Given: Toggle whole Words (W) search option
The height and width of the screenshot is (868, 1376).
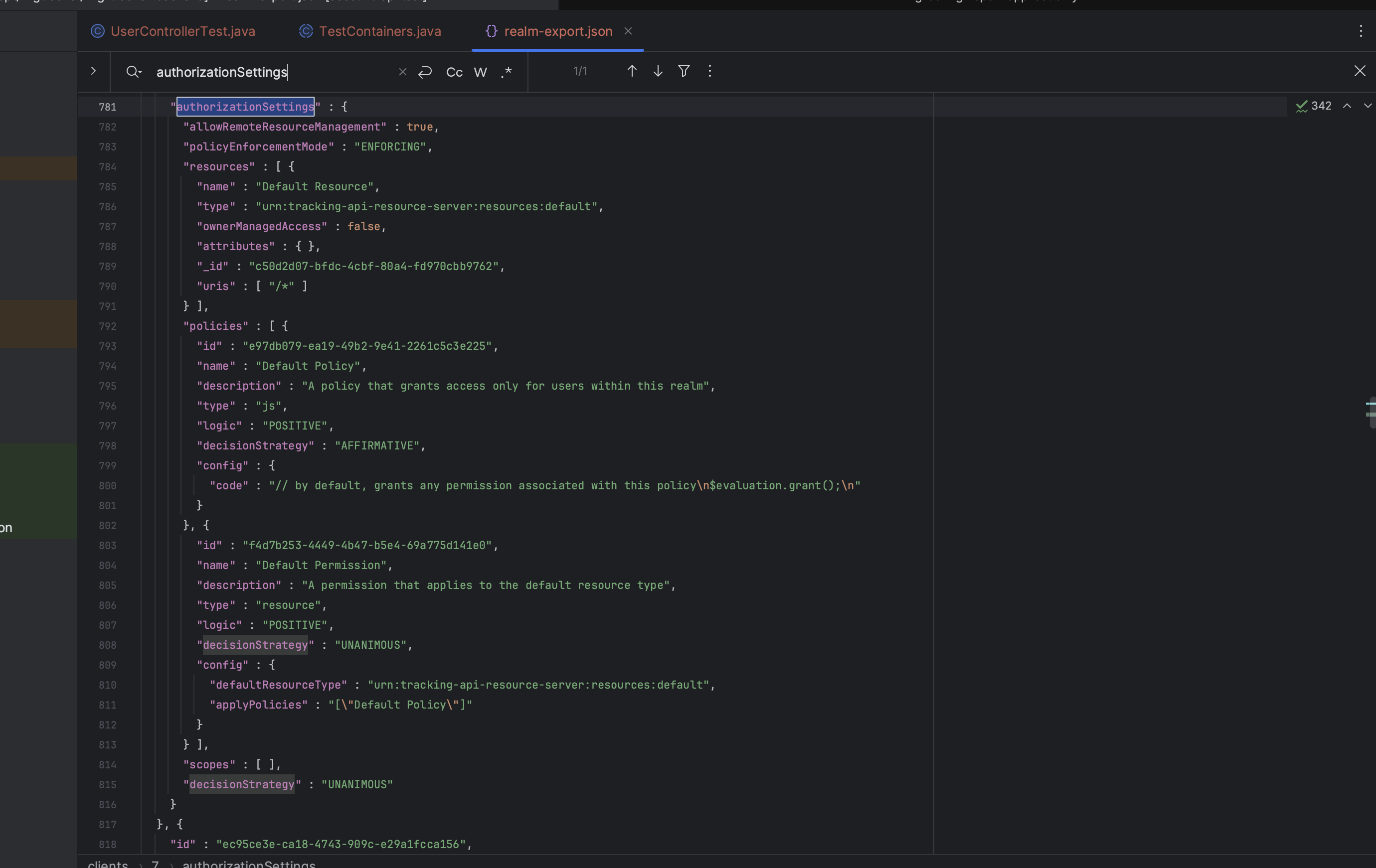Looking at the screenshot, I should click(x=480, y=72).
